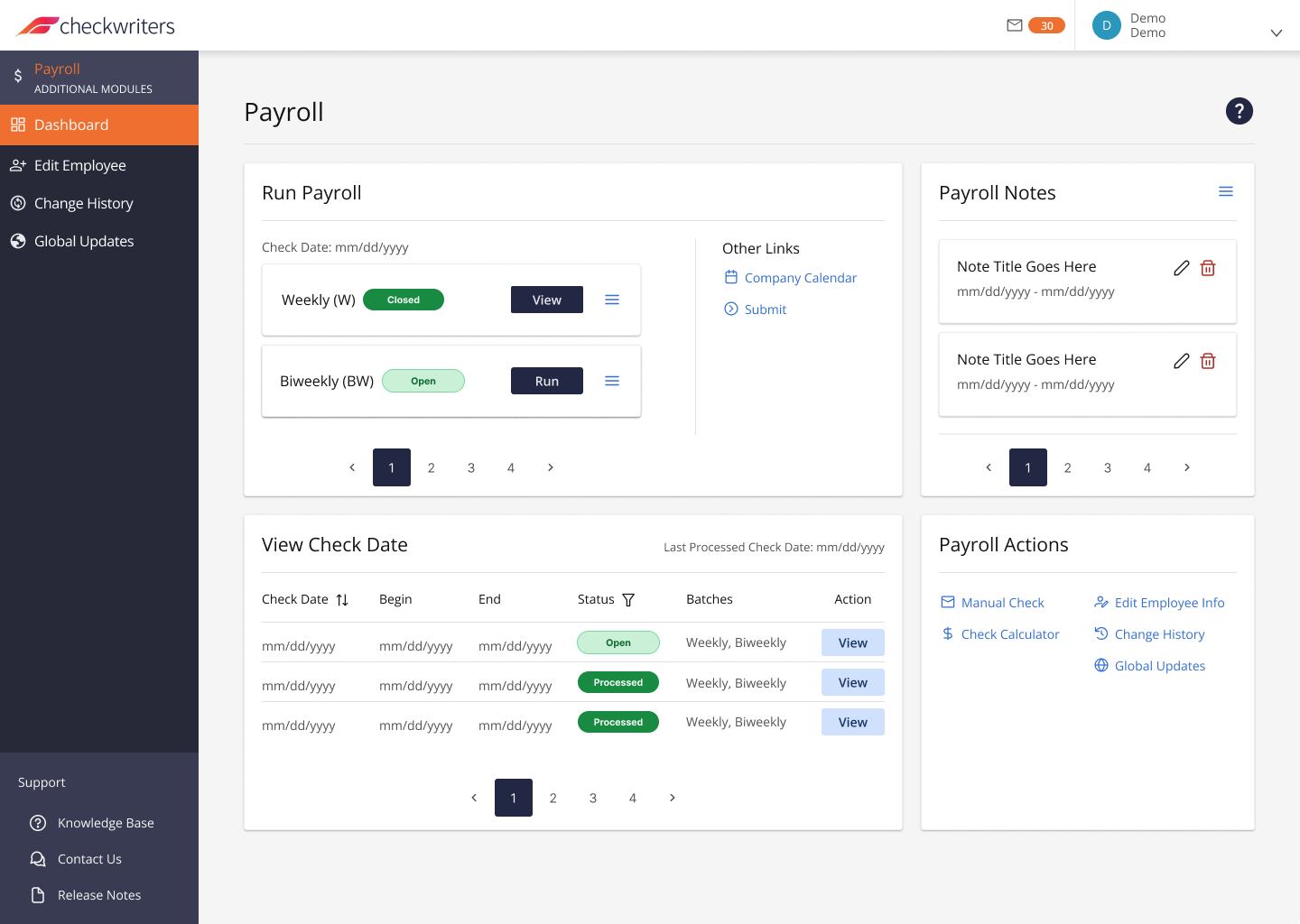The height and width of the screenshot is (924, 1300).
Task: Go to previous page in Payroll Notes pagination
Action: pyautogui.click(x=989, y=467)
